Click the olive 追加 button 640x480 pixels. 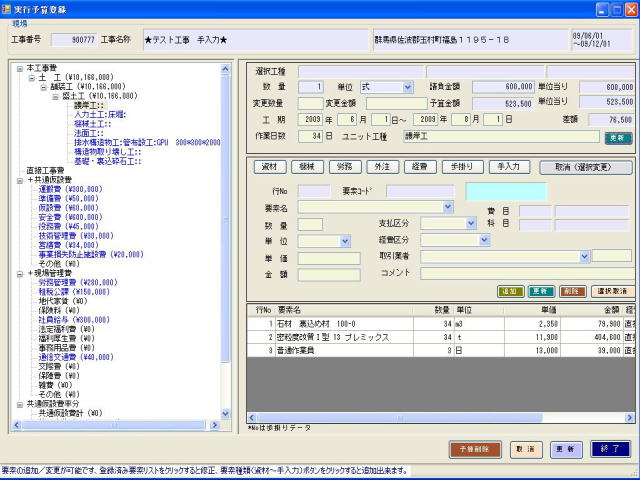pos(511,291)
